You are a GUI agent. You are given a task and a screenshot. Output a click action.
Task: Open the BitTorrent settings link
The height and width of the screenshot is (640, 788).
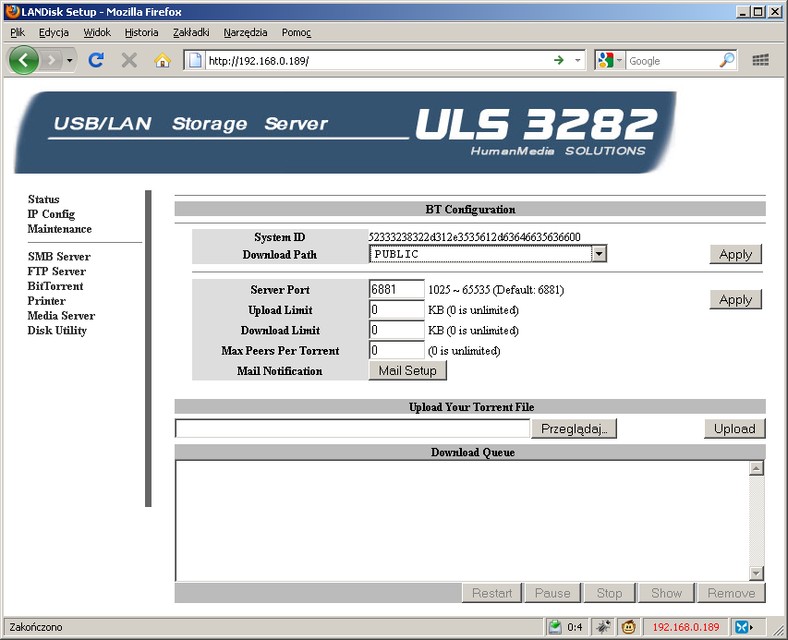55,286
